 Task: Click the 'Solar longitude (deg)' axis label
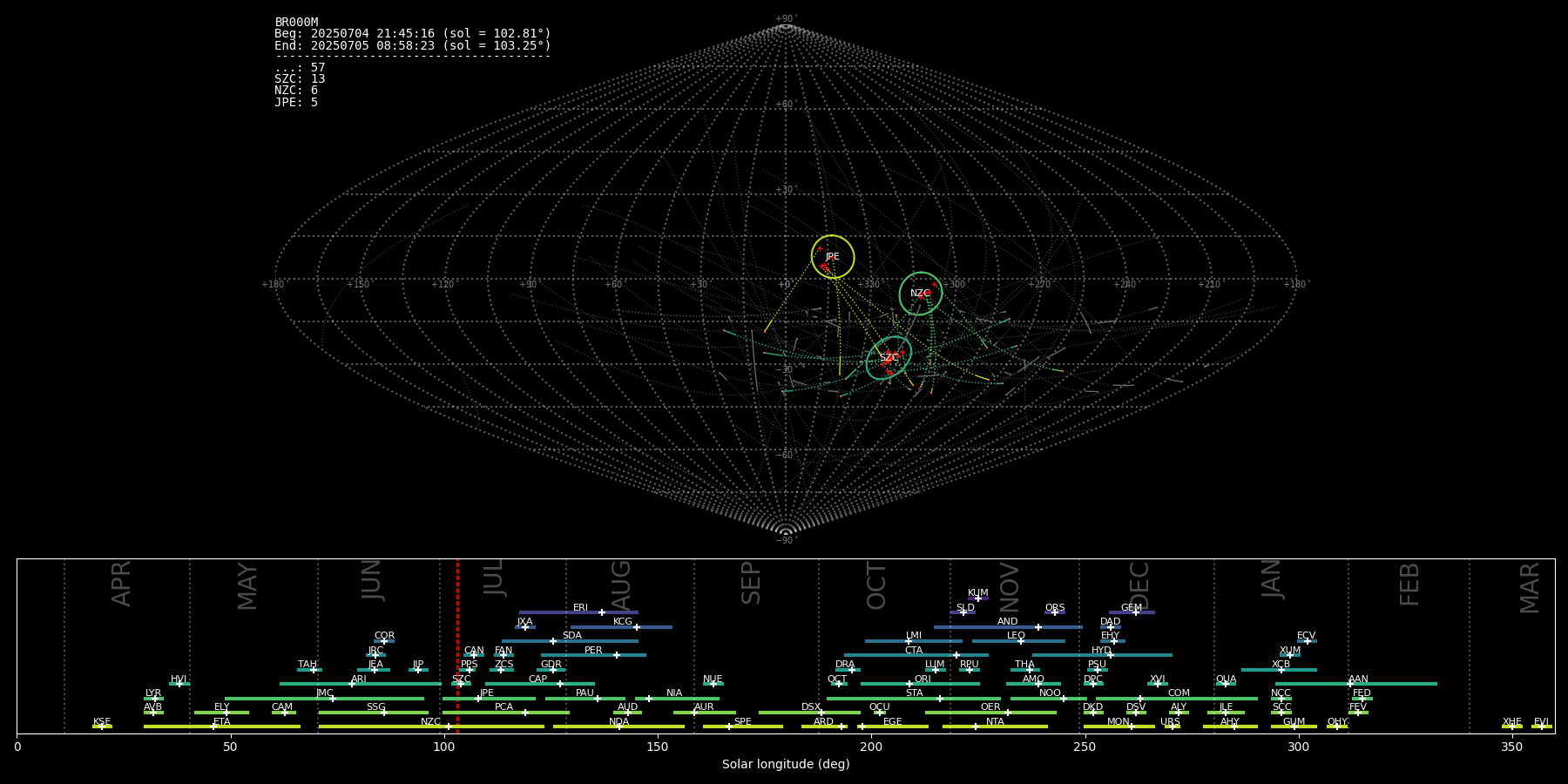pyautogui.click(x=786, y=764)
